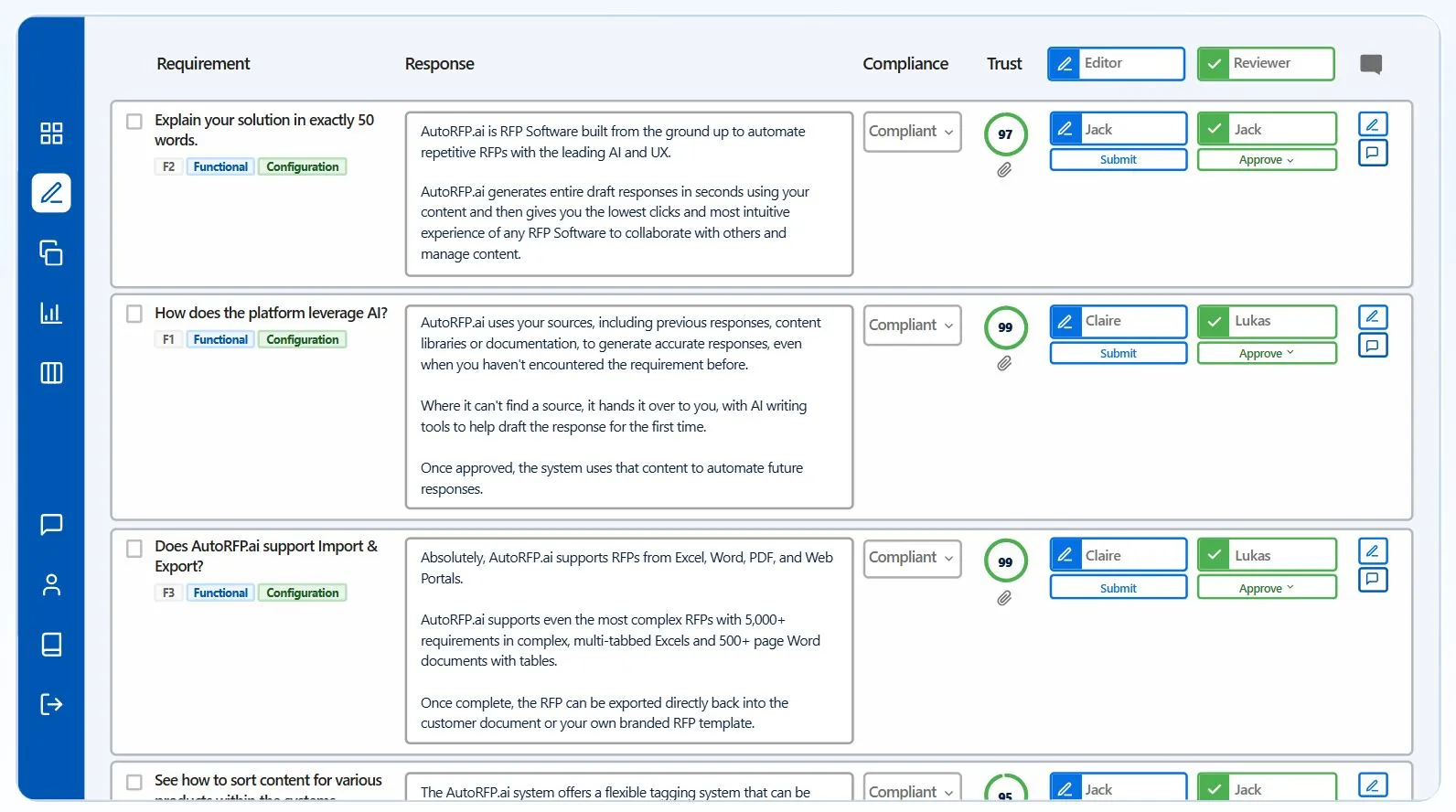This screenshot has width=1456, height=812.
Task: Open comment icon for 'Explain your solution' row
Action: pyautogui.click(x=1373, y=153)
